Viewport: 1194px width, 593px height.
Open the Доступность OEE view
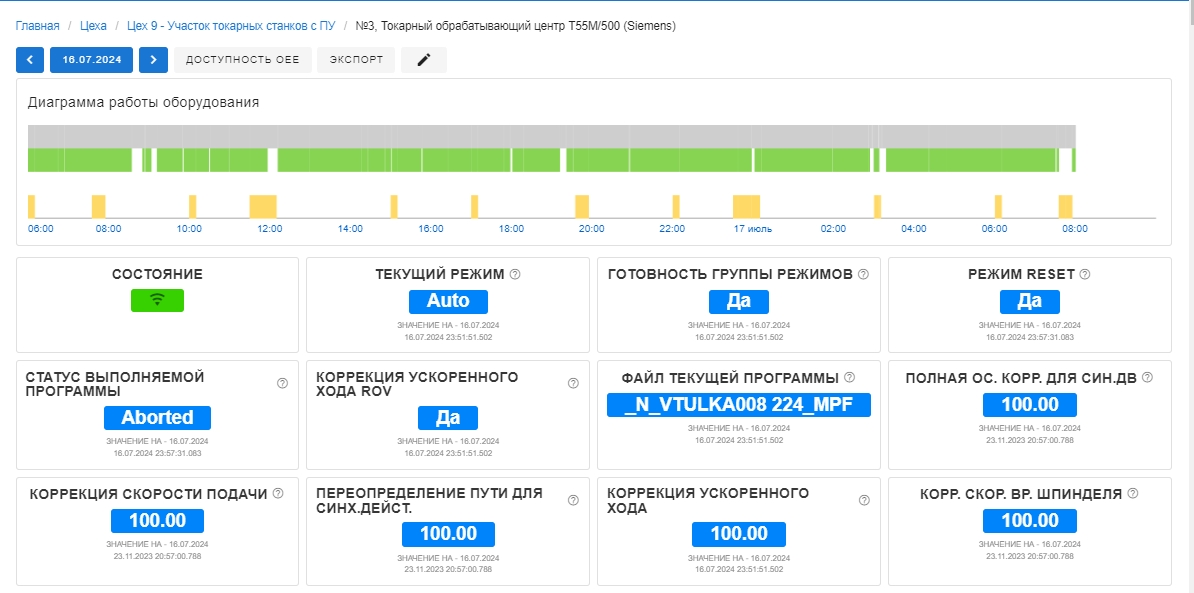pos(242,60)
